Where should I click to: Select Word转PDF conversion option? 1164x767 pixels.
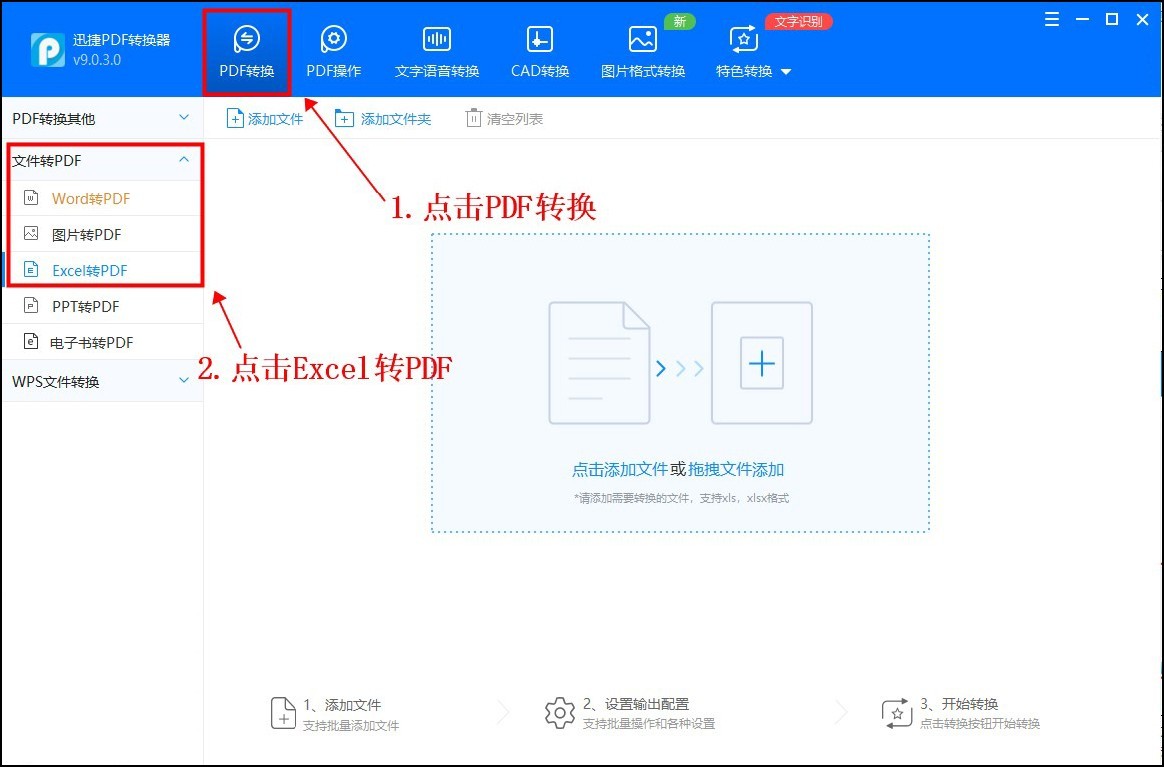click(x=88, y=197)
